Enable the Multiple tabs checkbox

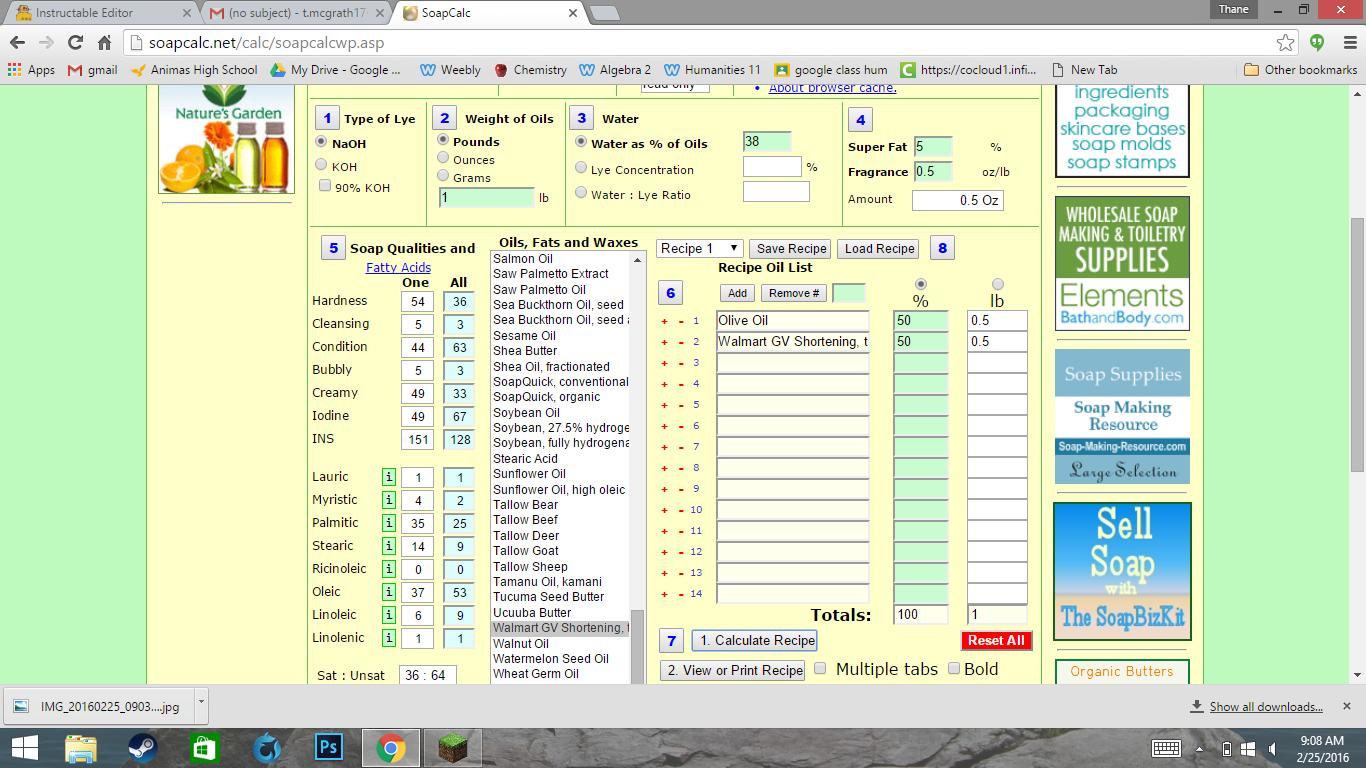click(x=820, y=668)
